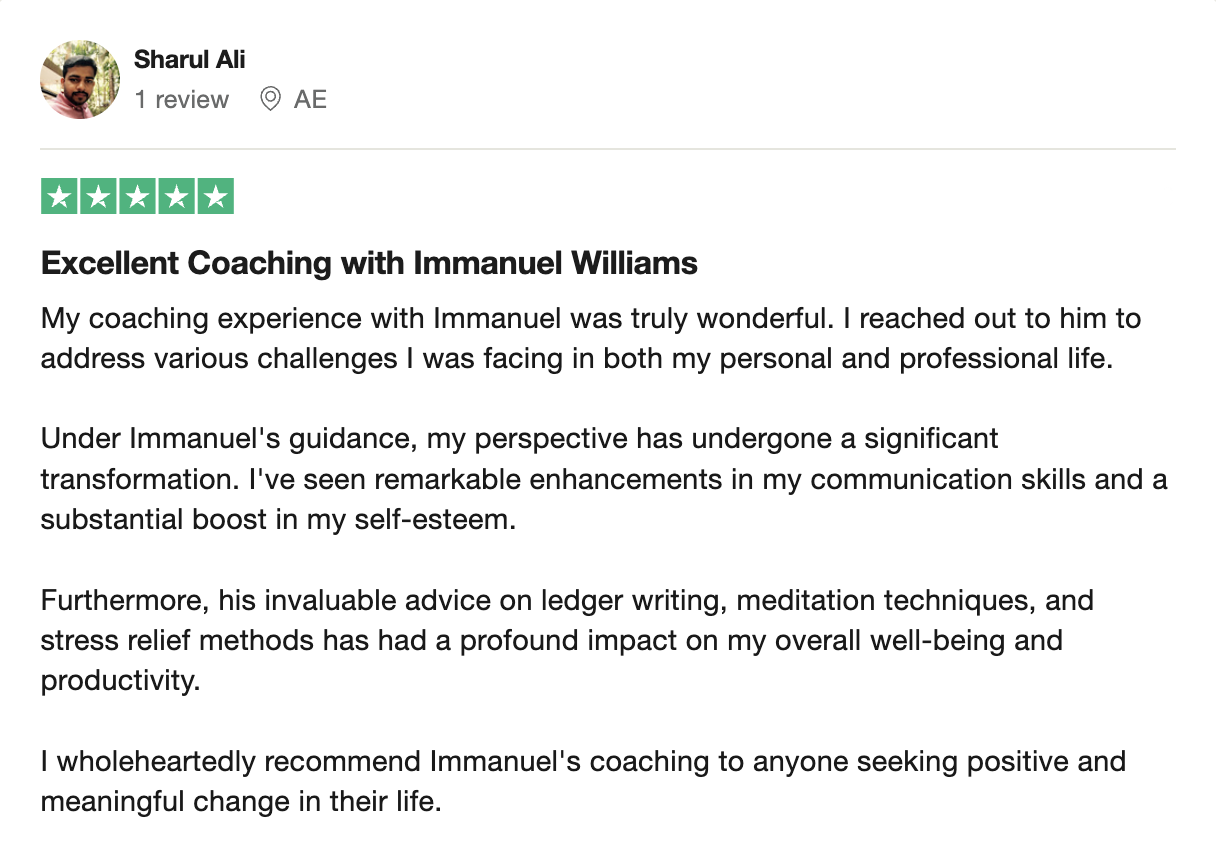This screenshot has height=852, width=1216.
Task: Click the first green rating star
Action: (x=60, y=197)
